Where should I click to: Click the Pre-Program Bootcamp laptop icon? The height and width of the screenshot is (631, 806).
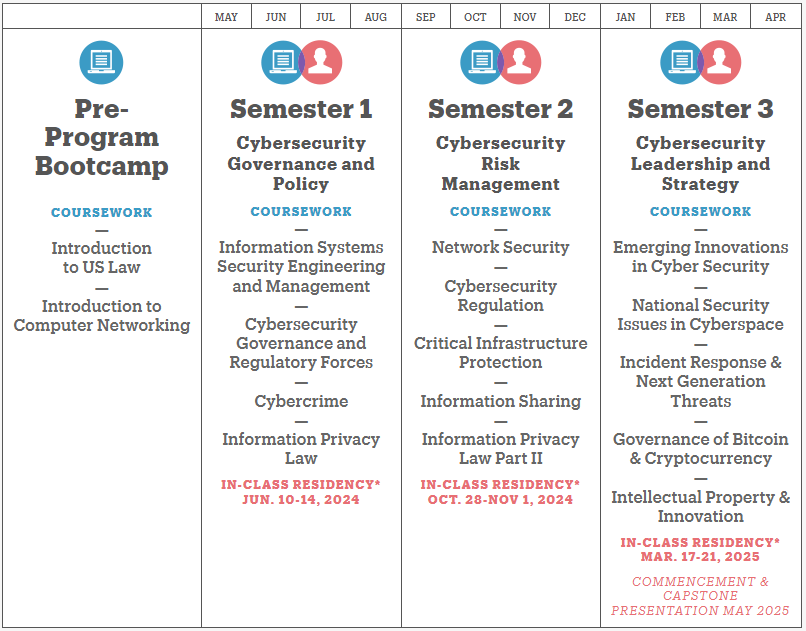[x=101, y=62]
